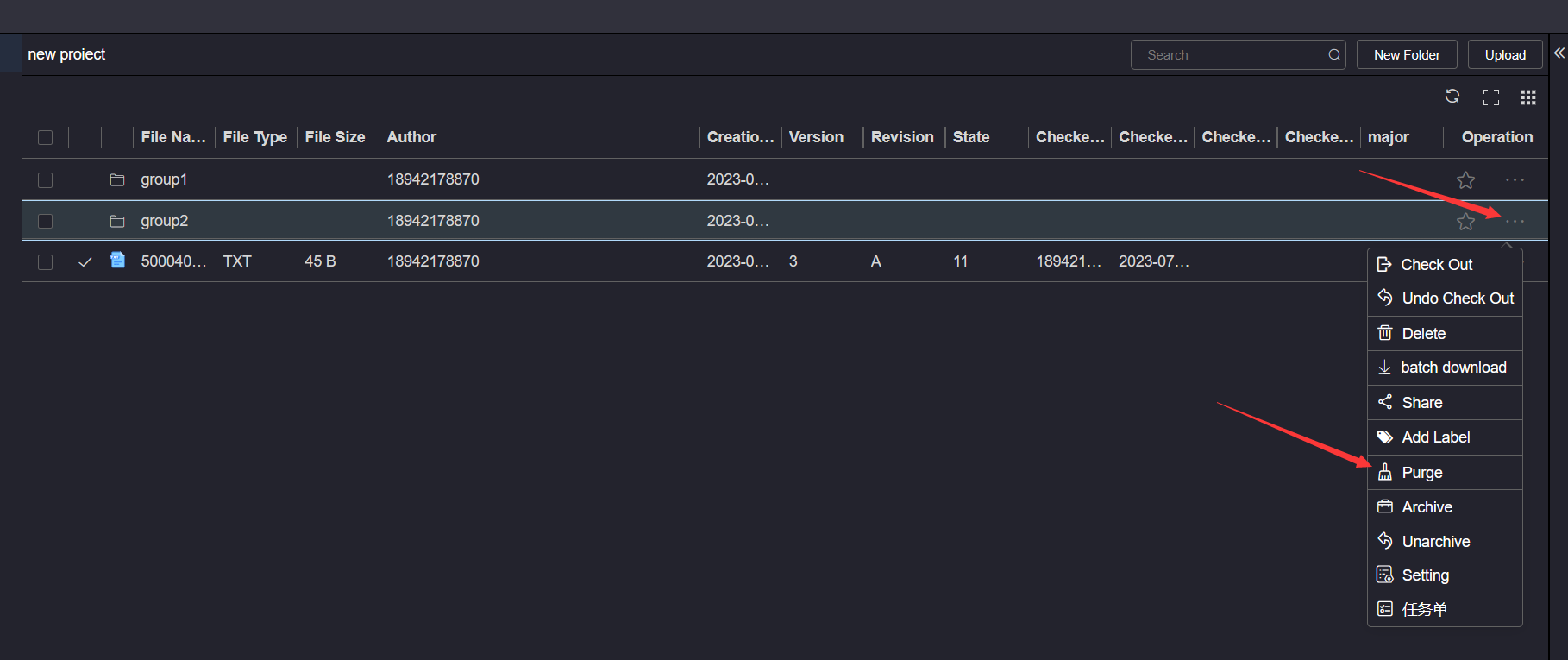Image resolution: width=1568 pixels, height=660 pixels.
Task: Click the File Type column header
Action: click(254, 137)
